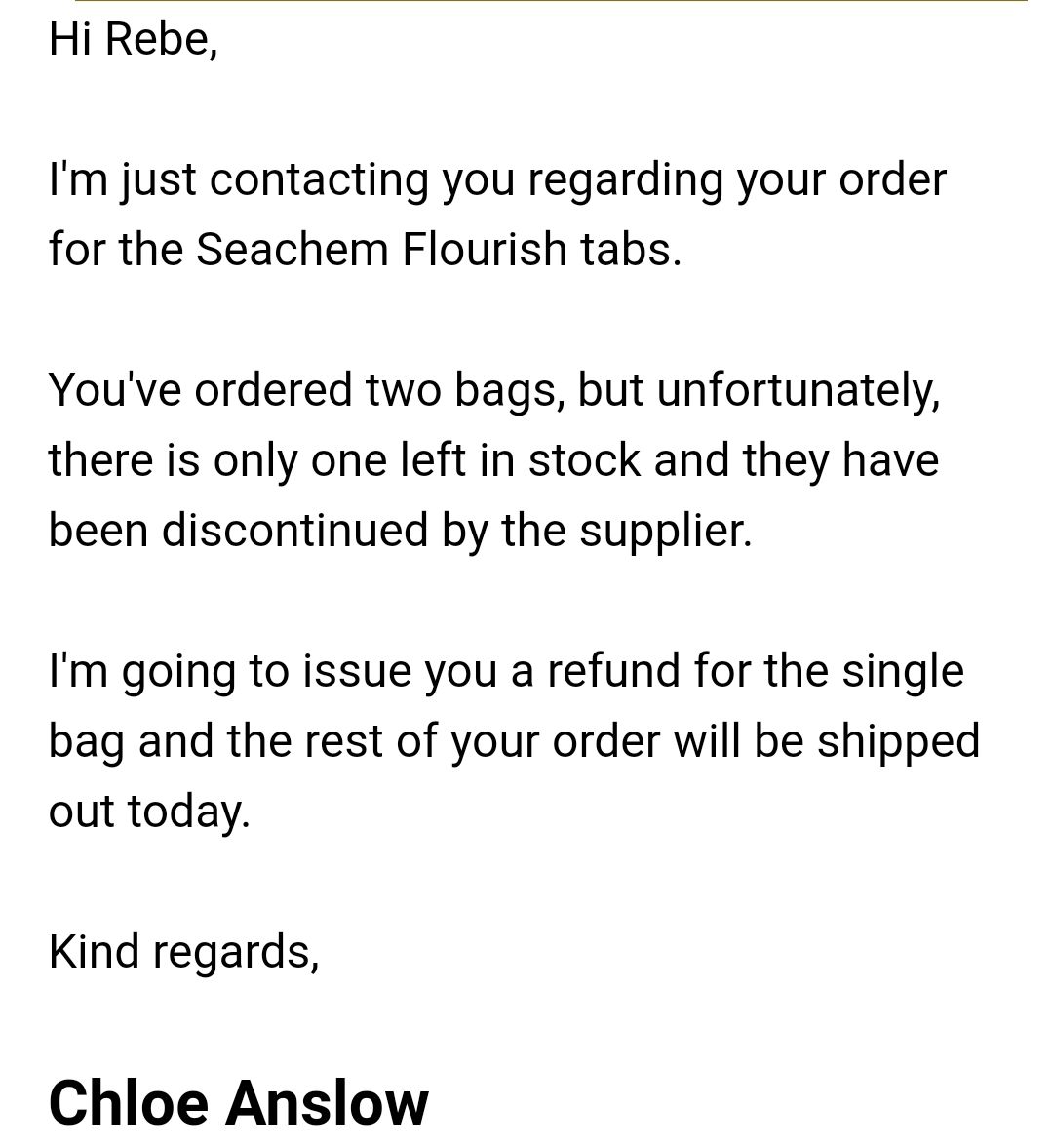Click the 'Kind regards,' sign-off text
The width and height of the screenshot is (1053, 1148).
183,952
